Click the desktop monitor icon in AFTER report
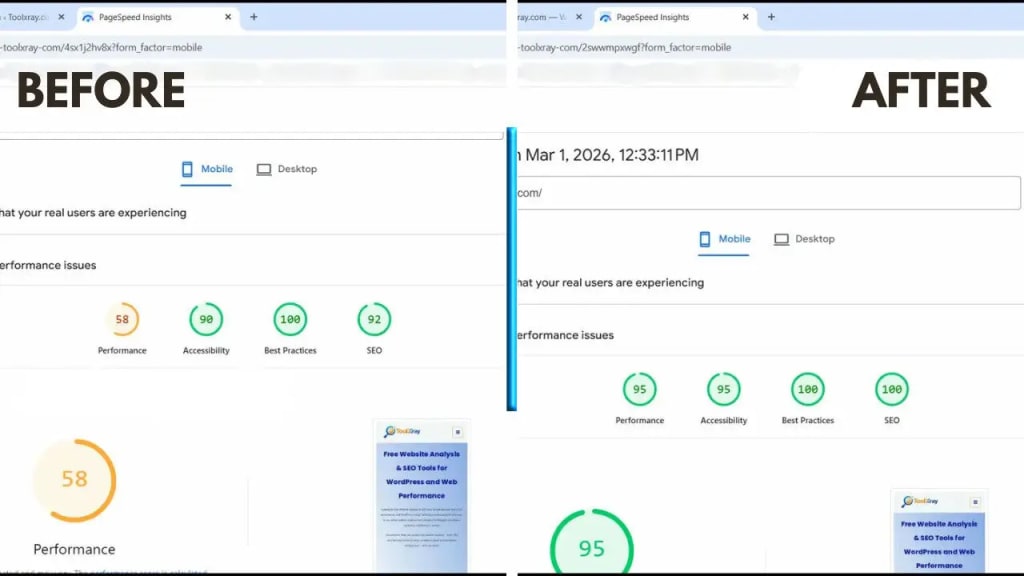Screen dimensions: 1024x576 tap(780, 239)
